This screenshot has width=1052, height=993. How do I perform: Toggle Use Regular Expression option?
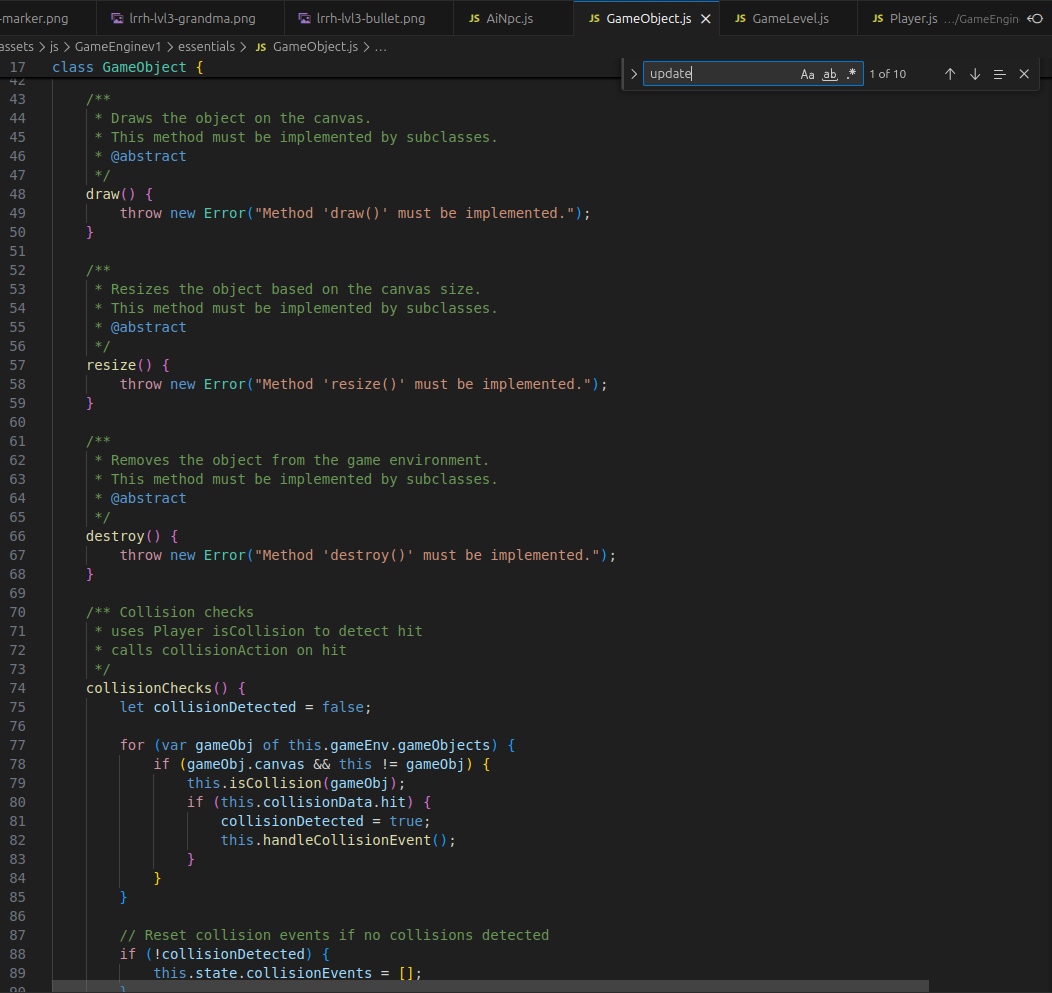(851, 74)
